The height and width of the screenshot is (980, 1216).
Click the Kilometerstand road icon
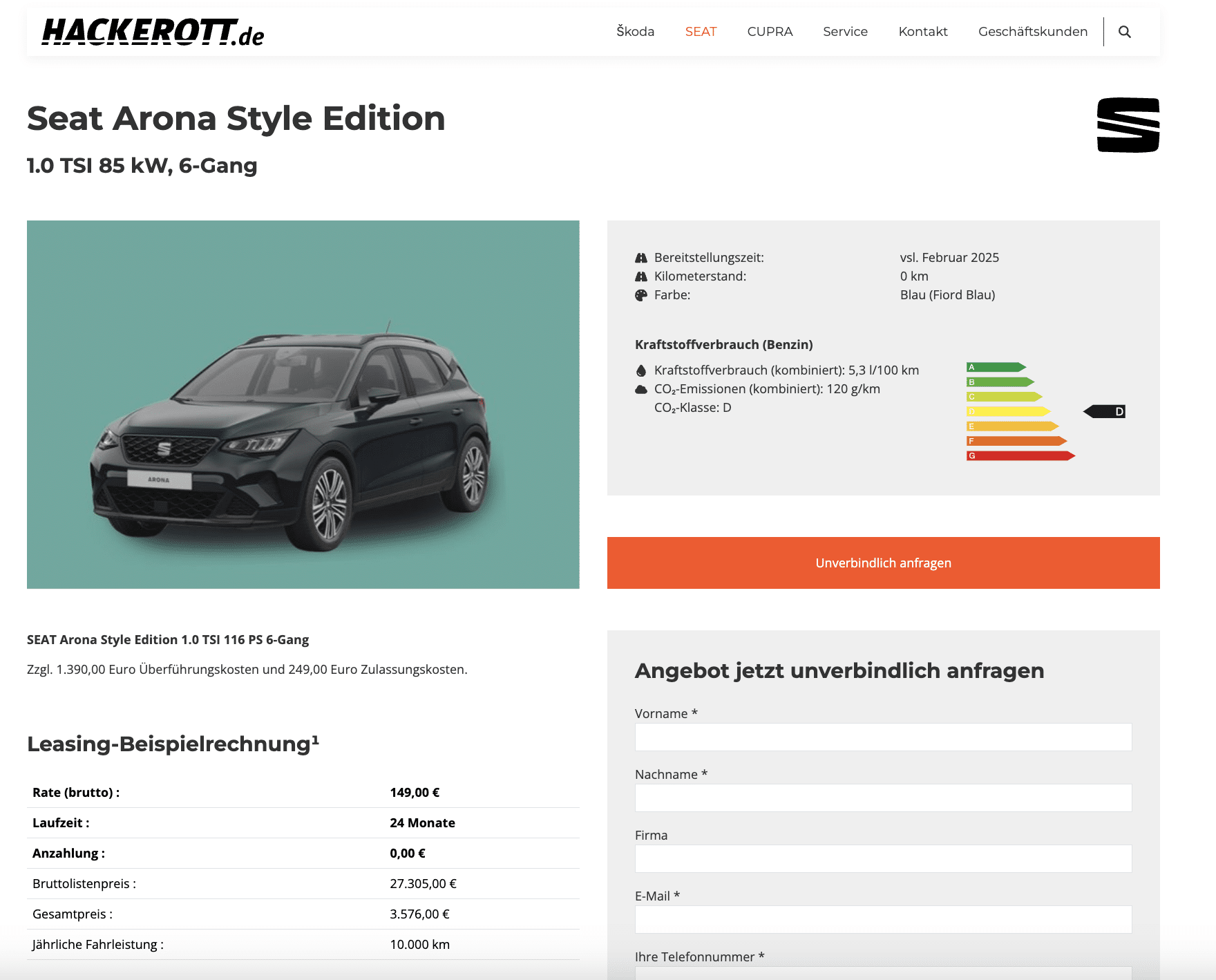click(x=641, y=276)
